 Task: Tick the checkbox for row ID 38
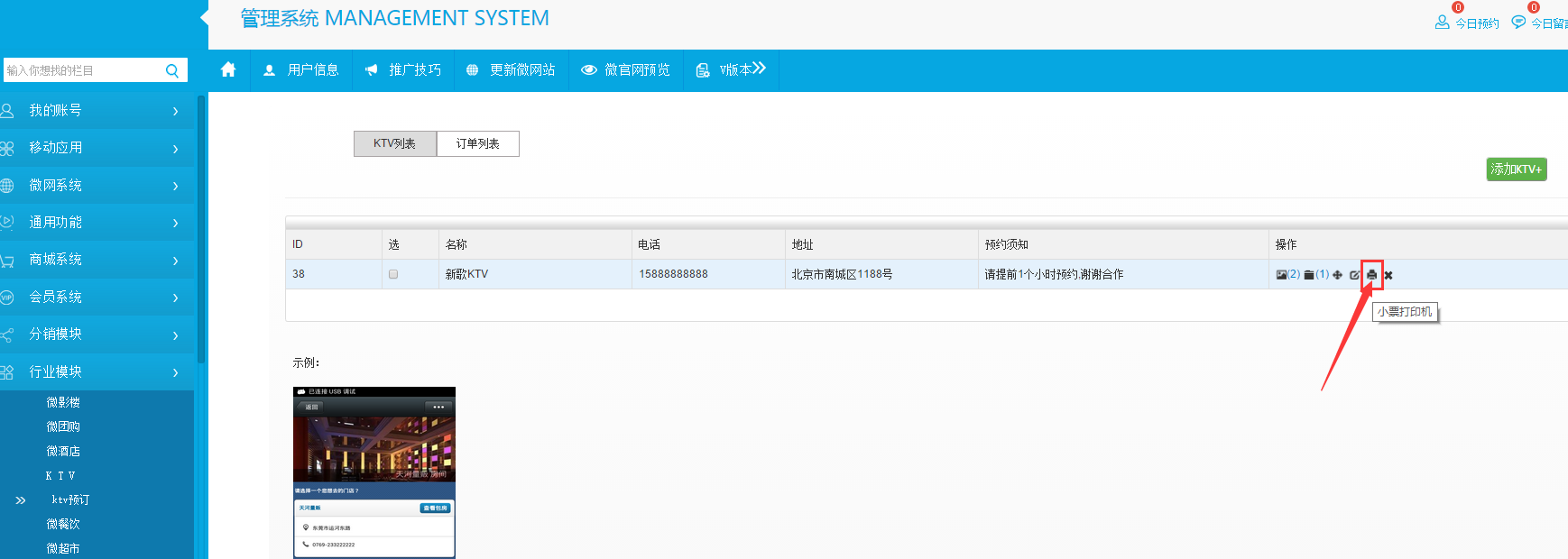point(392,274)
